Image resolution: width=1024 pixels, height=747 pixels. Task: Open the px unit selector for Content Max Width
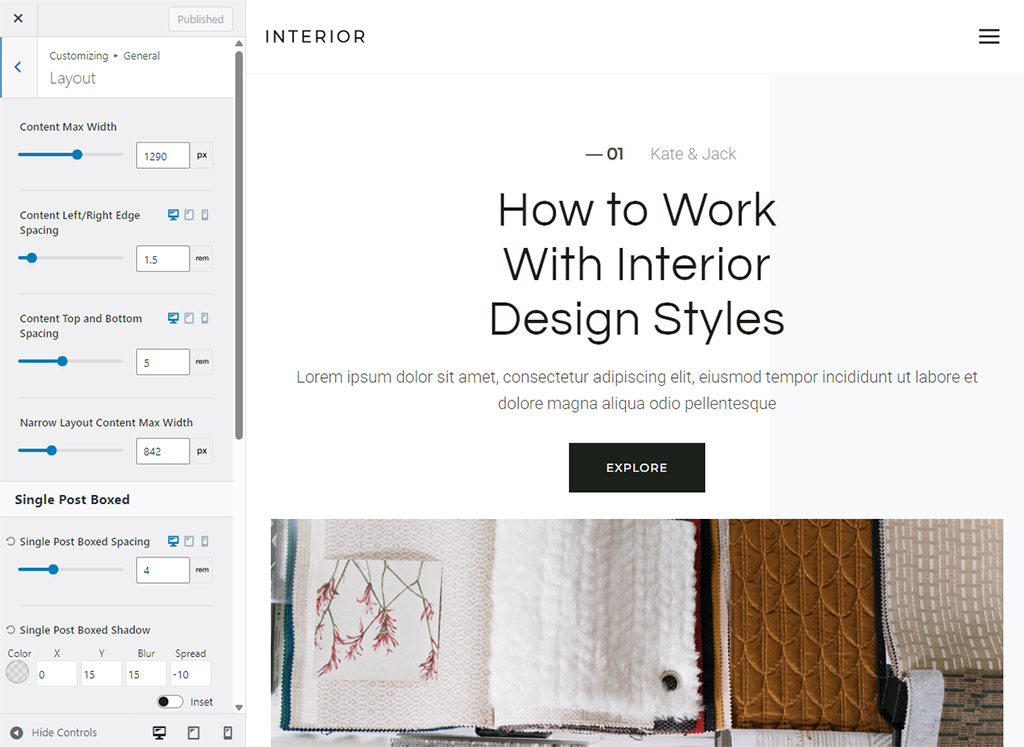point(202,156)
